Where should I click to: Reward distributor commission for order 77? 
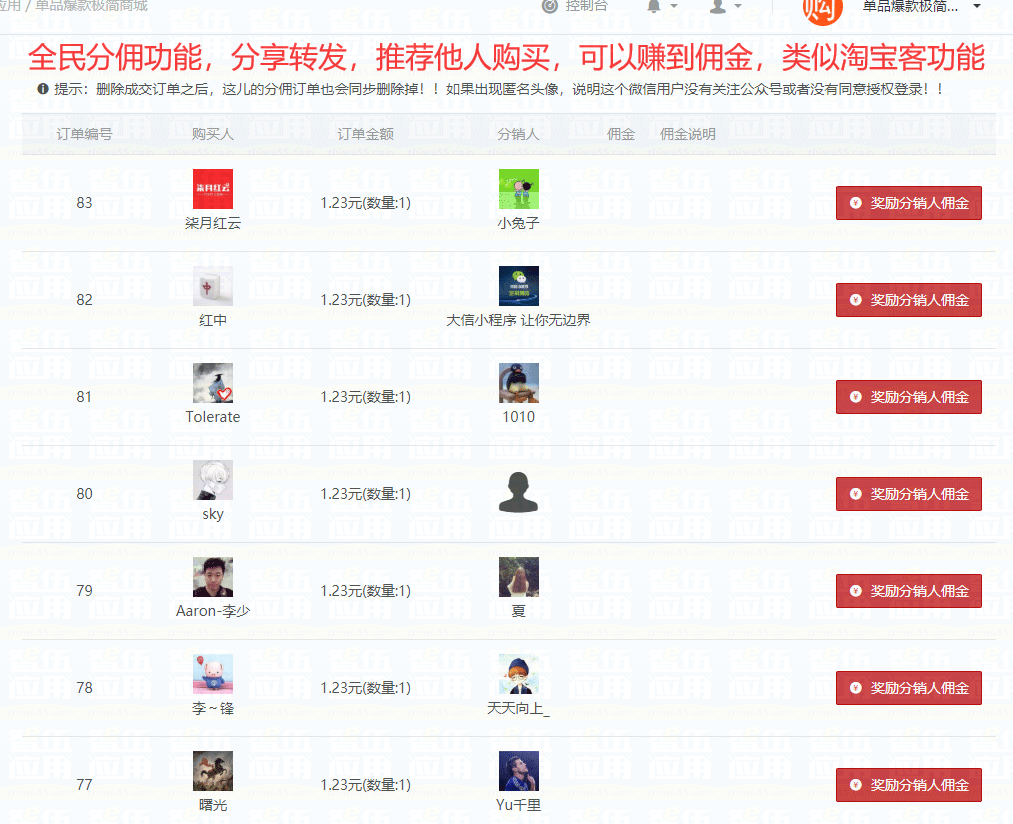[x=908, y=785]
